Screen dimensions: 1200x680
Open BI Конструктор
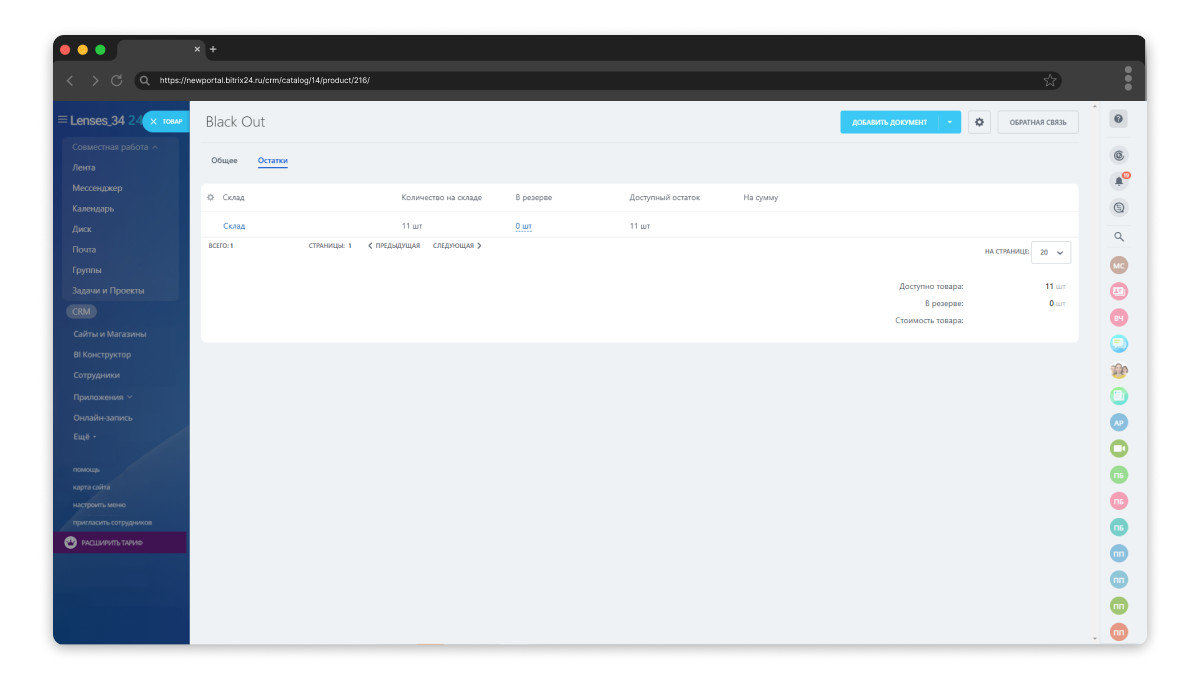tap(102, 354)
